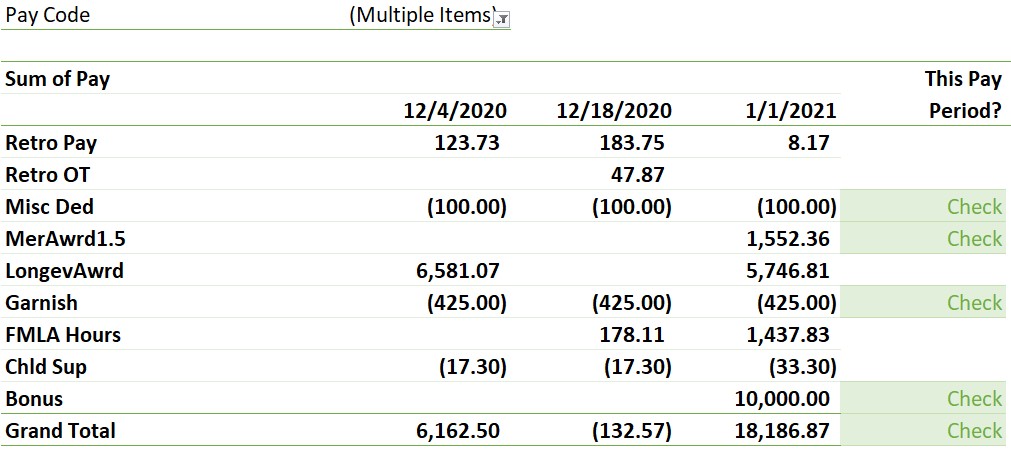1011x450 pixels.
Task: Select the 12/18/2020 column header
Action: [x=614, y=110]
